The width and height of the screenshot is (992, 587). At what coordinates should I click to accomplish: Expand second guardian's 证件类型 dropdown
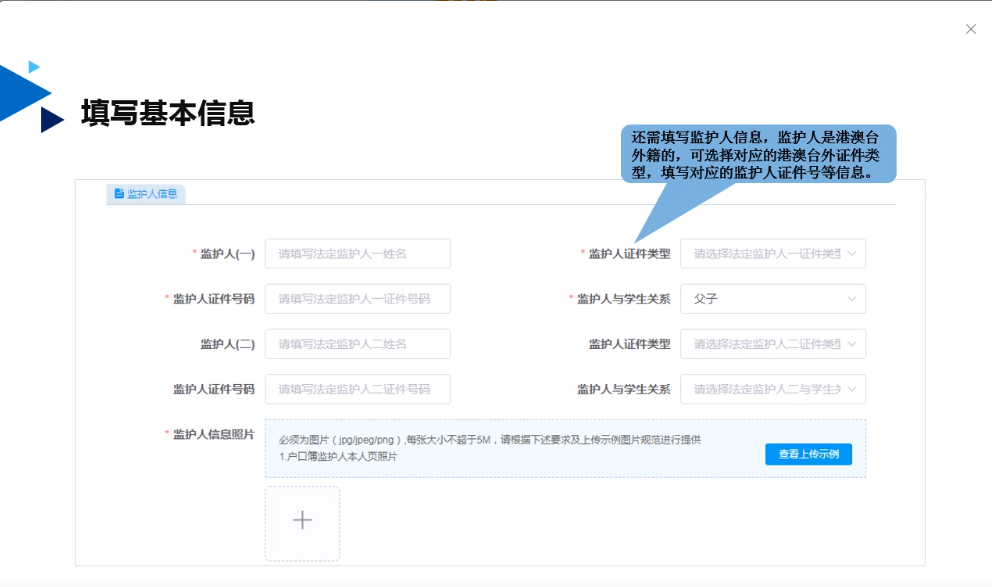[766, 344]
